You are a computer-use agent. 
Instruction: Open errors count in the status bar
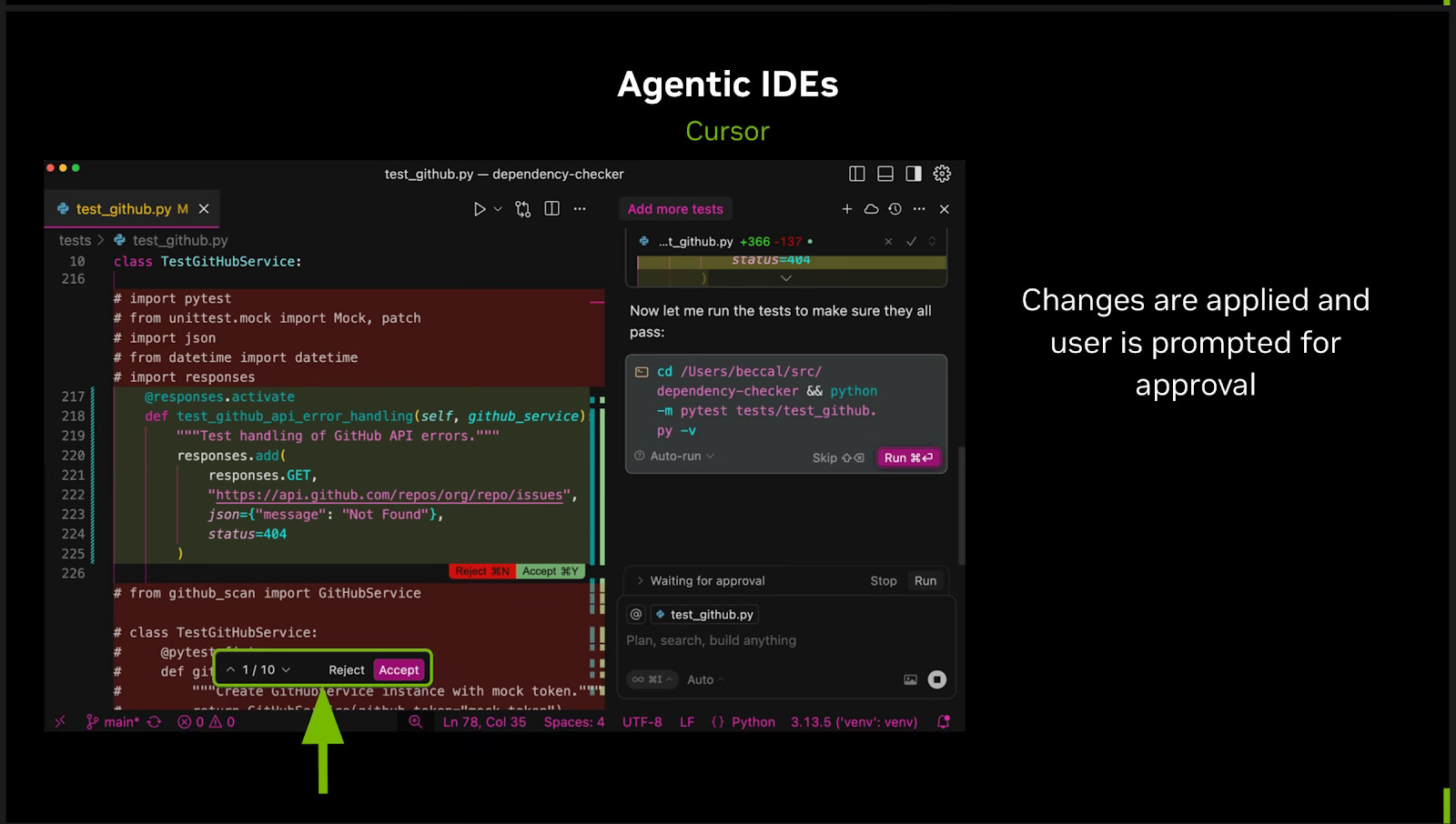point(191,722)
